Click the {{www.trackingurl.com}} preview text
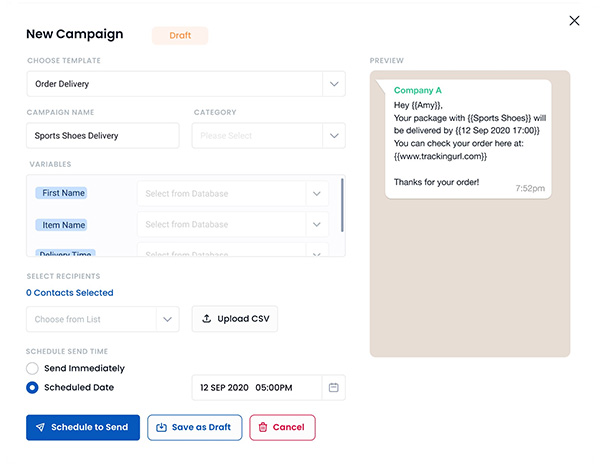 pyautogui.click(x=440, y=157)
